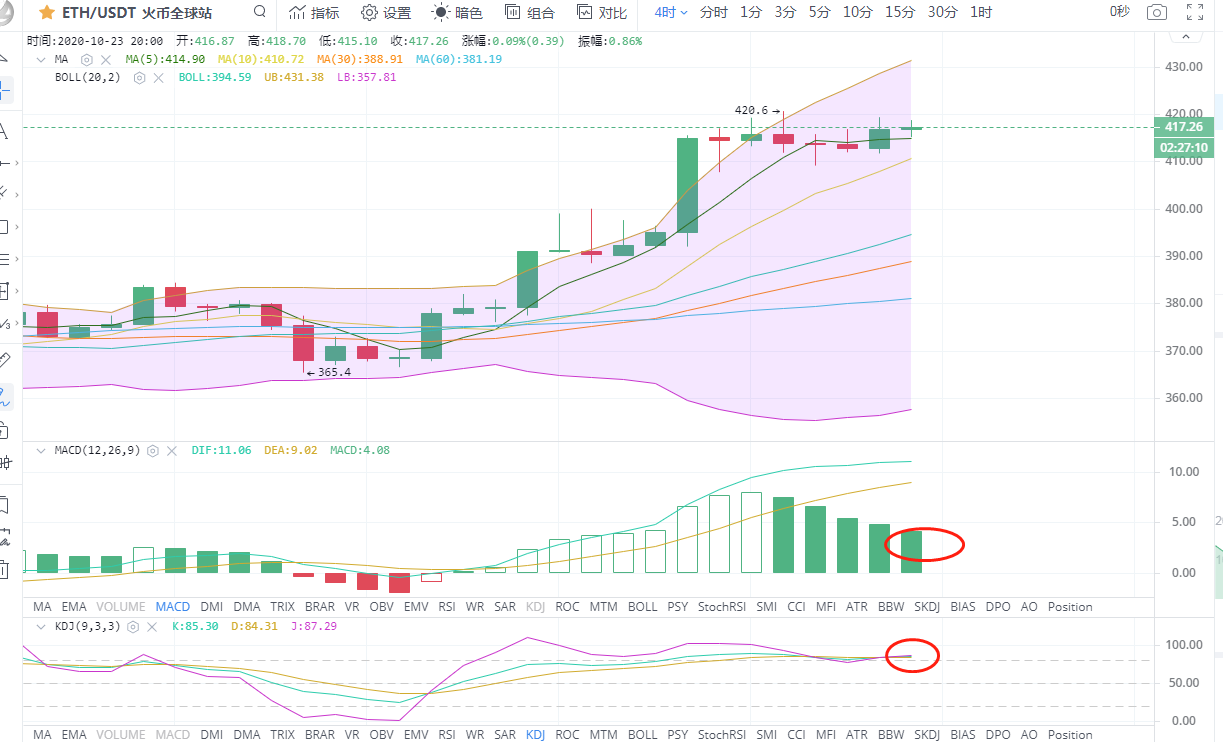
Task: Select StochRSI in the MACD panel tabs
Action: coord(721,607)
